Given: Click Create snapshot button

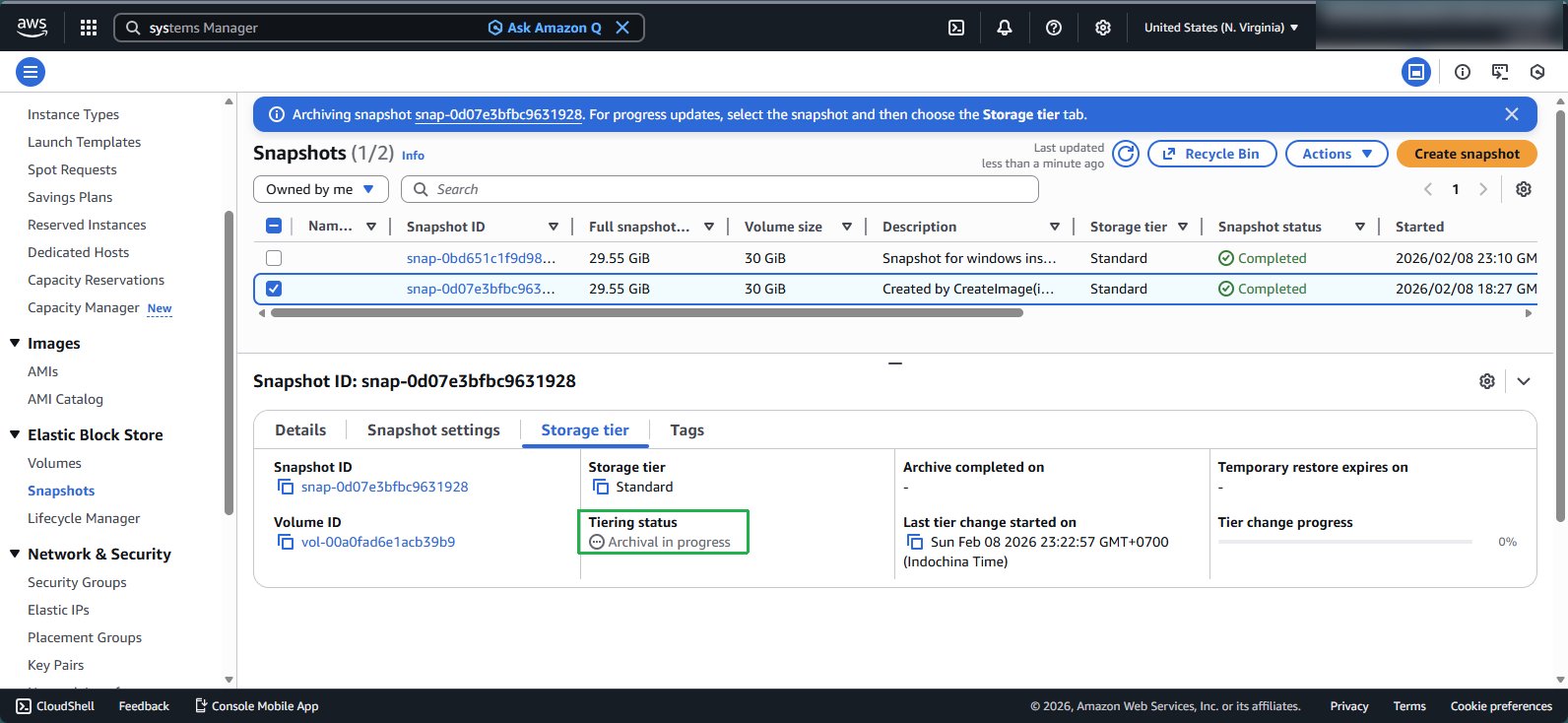Looking at the screenshot, I should (1467, 154).
